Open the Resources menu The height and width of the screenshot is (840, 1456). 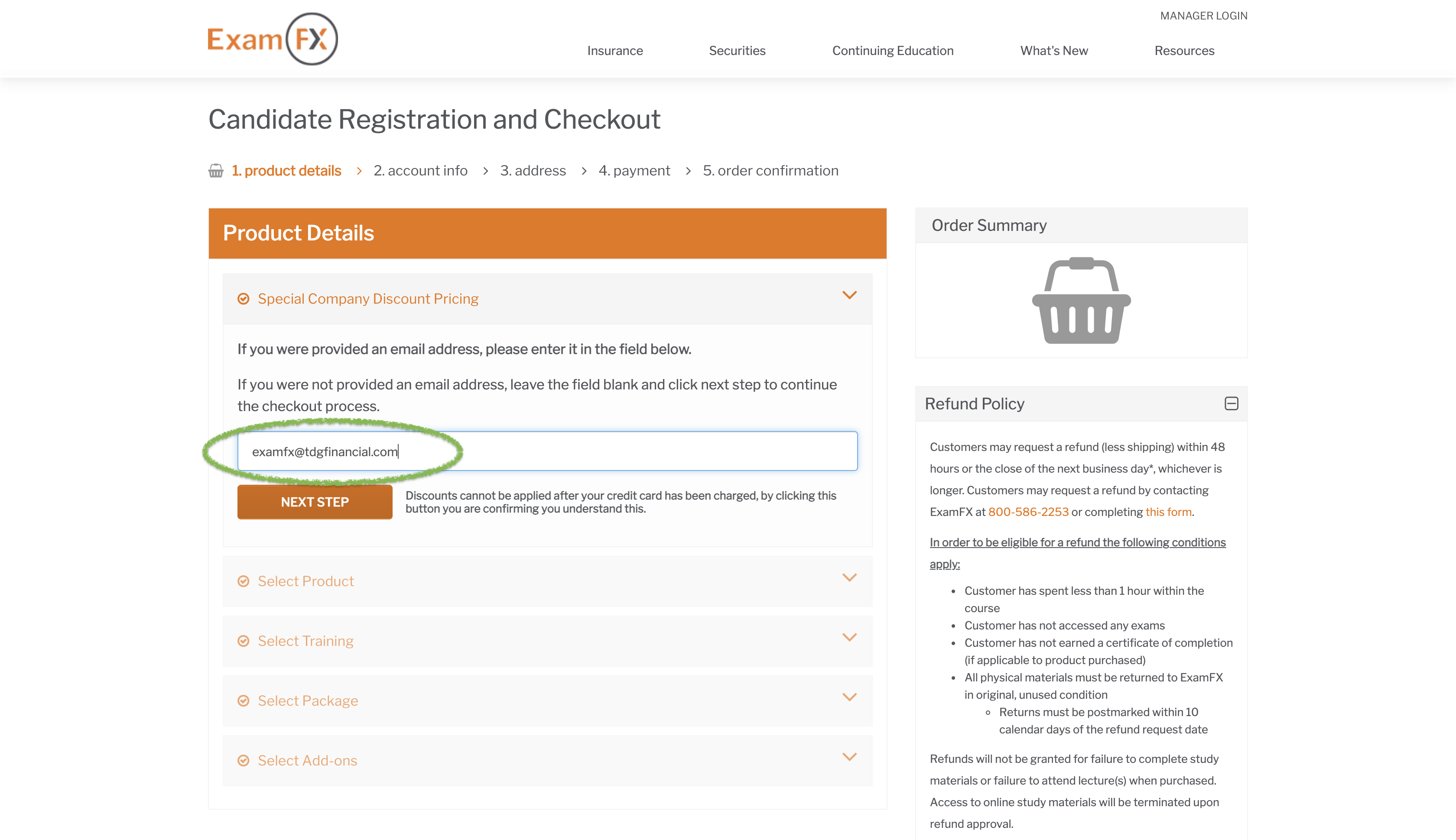coord(1184,51)
